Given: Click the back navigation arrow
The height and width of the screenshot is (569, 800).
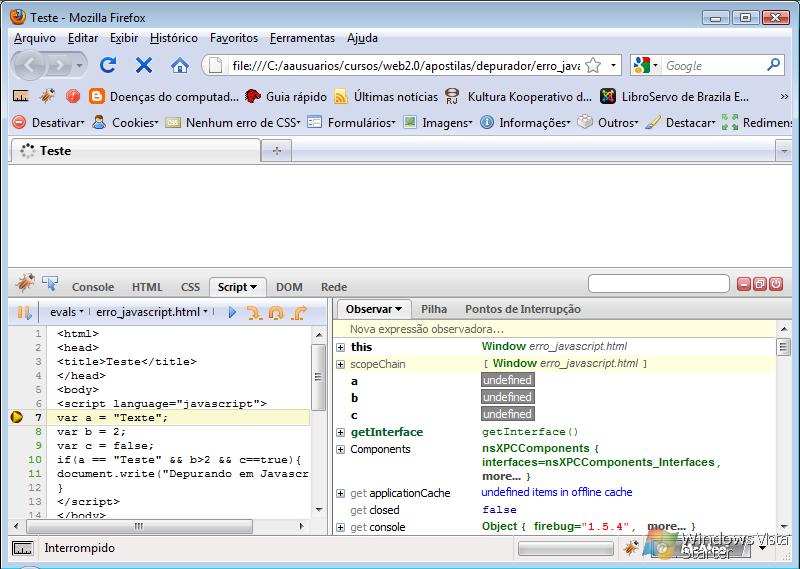Looking at the screenshot, I should [x=29, y=65].
